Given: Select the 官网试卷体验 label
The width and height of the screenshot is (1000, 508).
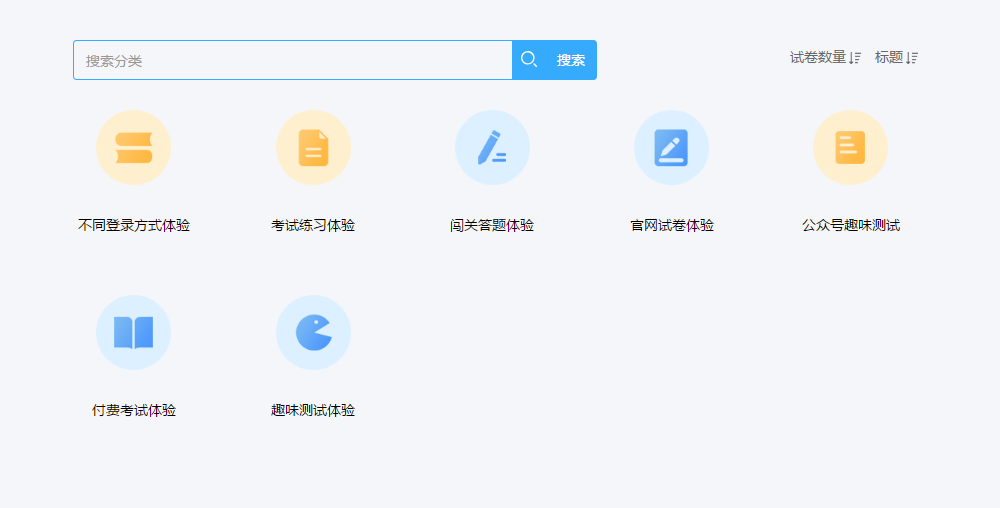Looking at the screenshot, I should [x=672, y=226].
